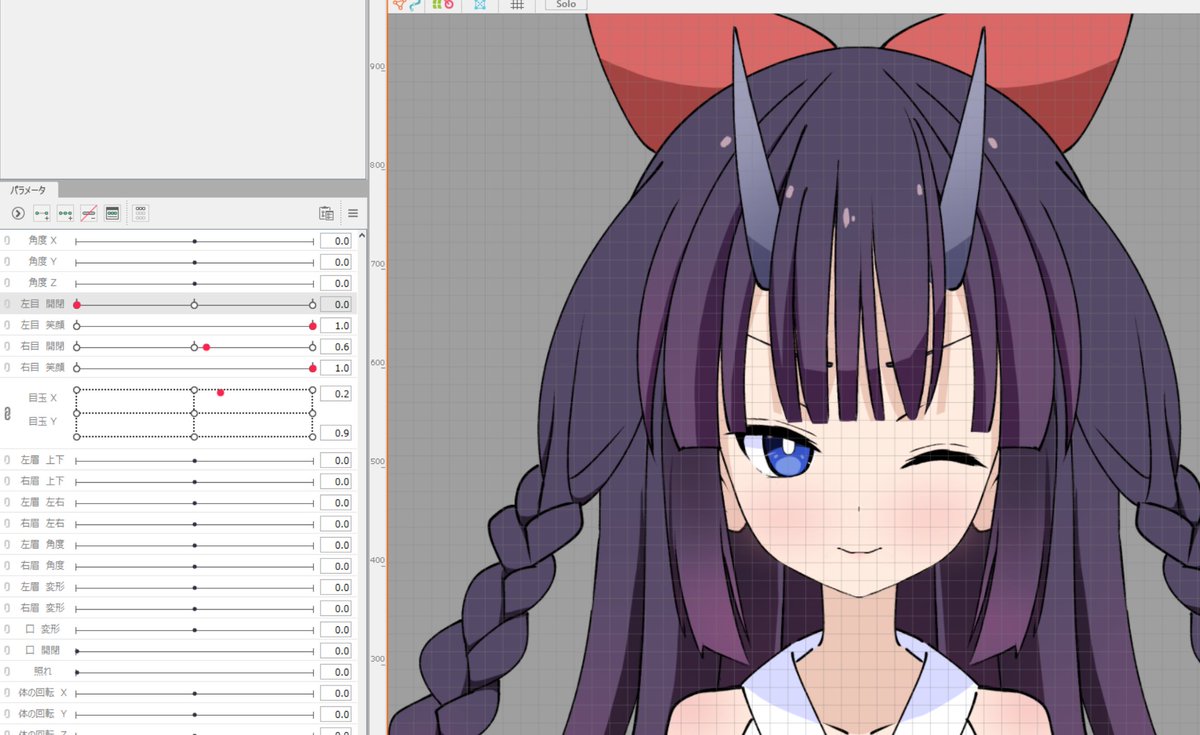Click the manual keyform edit icon

click(x=113, y=213)
